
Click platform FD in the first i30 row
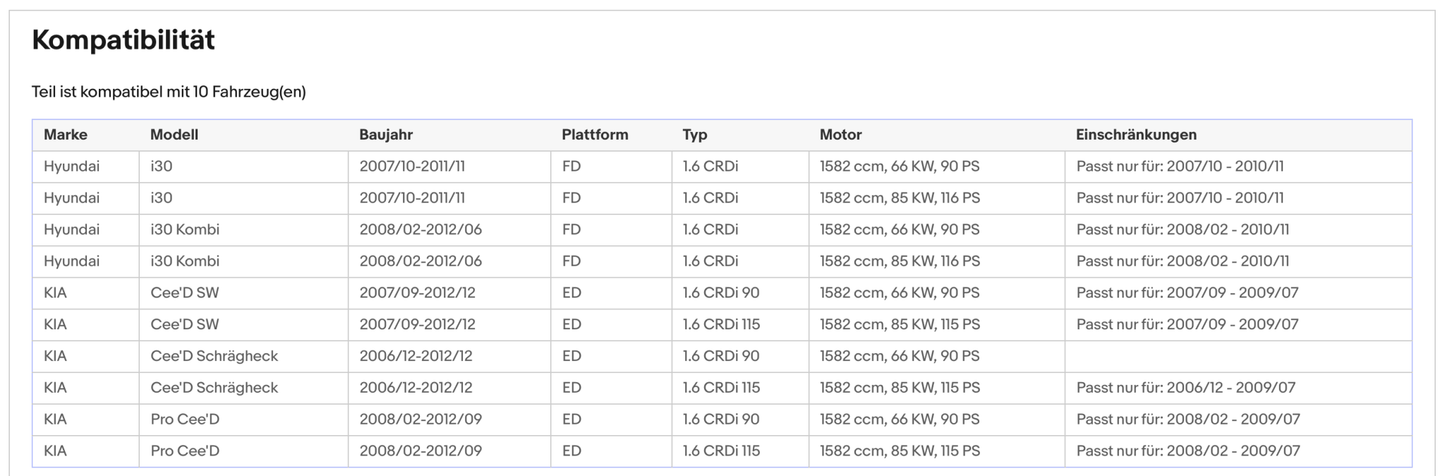point(571,167)
